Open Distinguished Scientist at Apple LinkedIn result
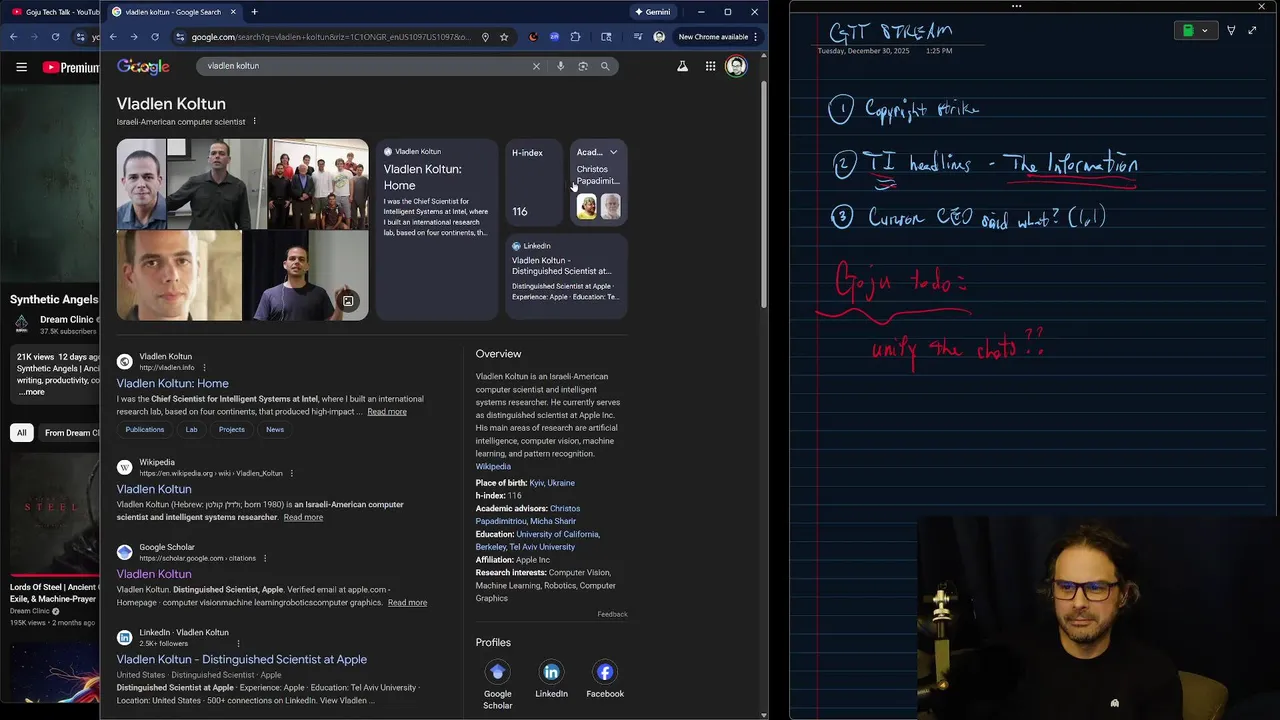This screenshot has height=720, width=1280. tap(242, 660)
